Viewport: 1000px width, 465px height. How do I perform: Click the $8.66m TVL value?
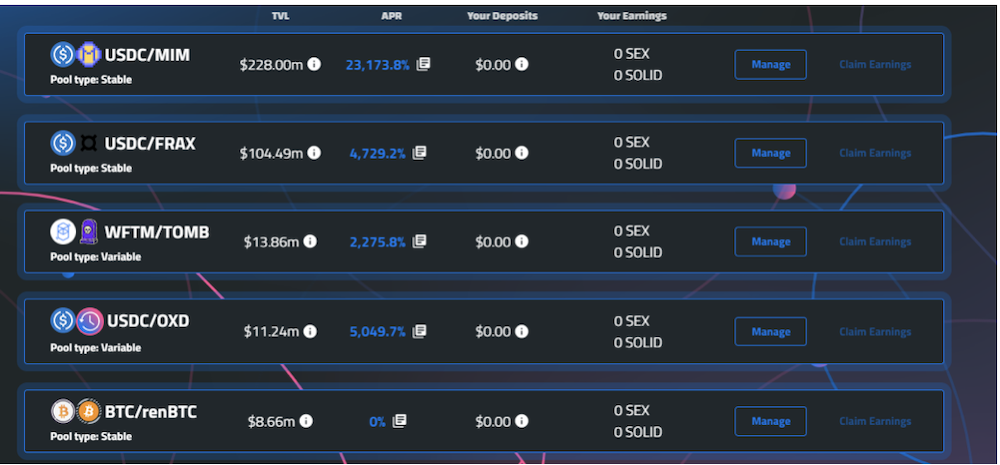271,421
